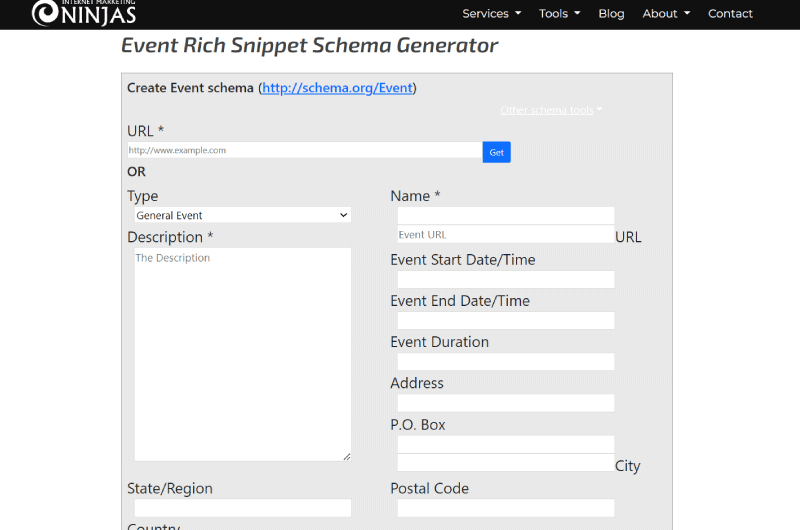Follow the schema.org/Event link
This screenshot has height=530, width=800.
tap(337, 88)
